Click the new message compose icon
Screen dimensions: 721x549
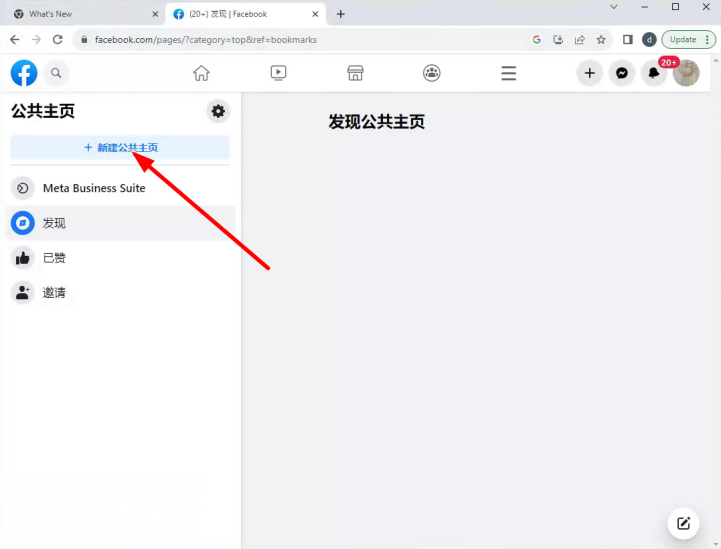pos(683,523)
